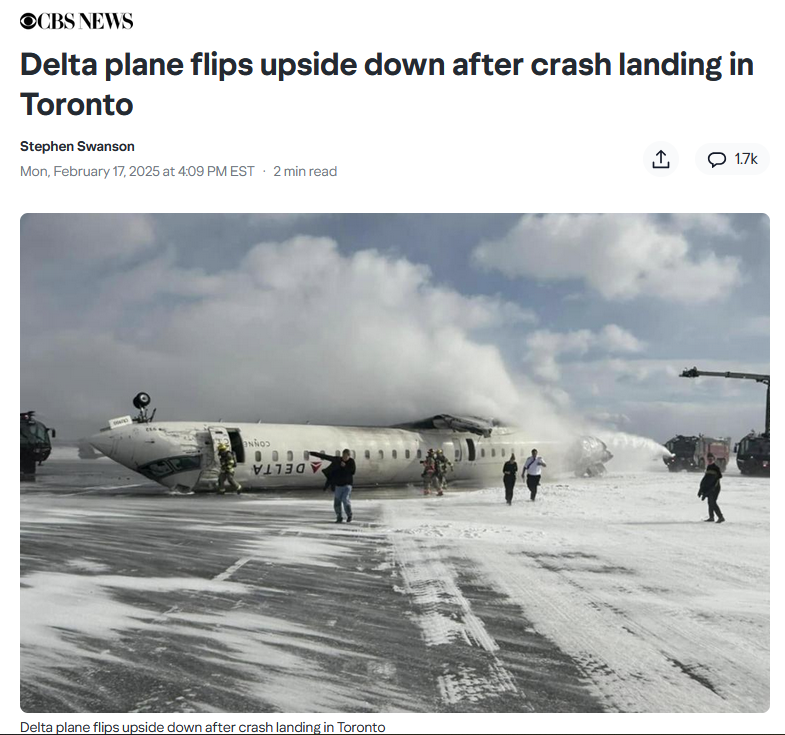Click the large white smoke cloud
The width and height of the screenshot is (785, 735).
click(x=360, y=330)
